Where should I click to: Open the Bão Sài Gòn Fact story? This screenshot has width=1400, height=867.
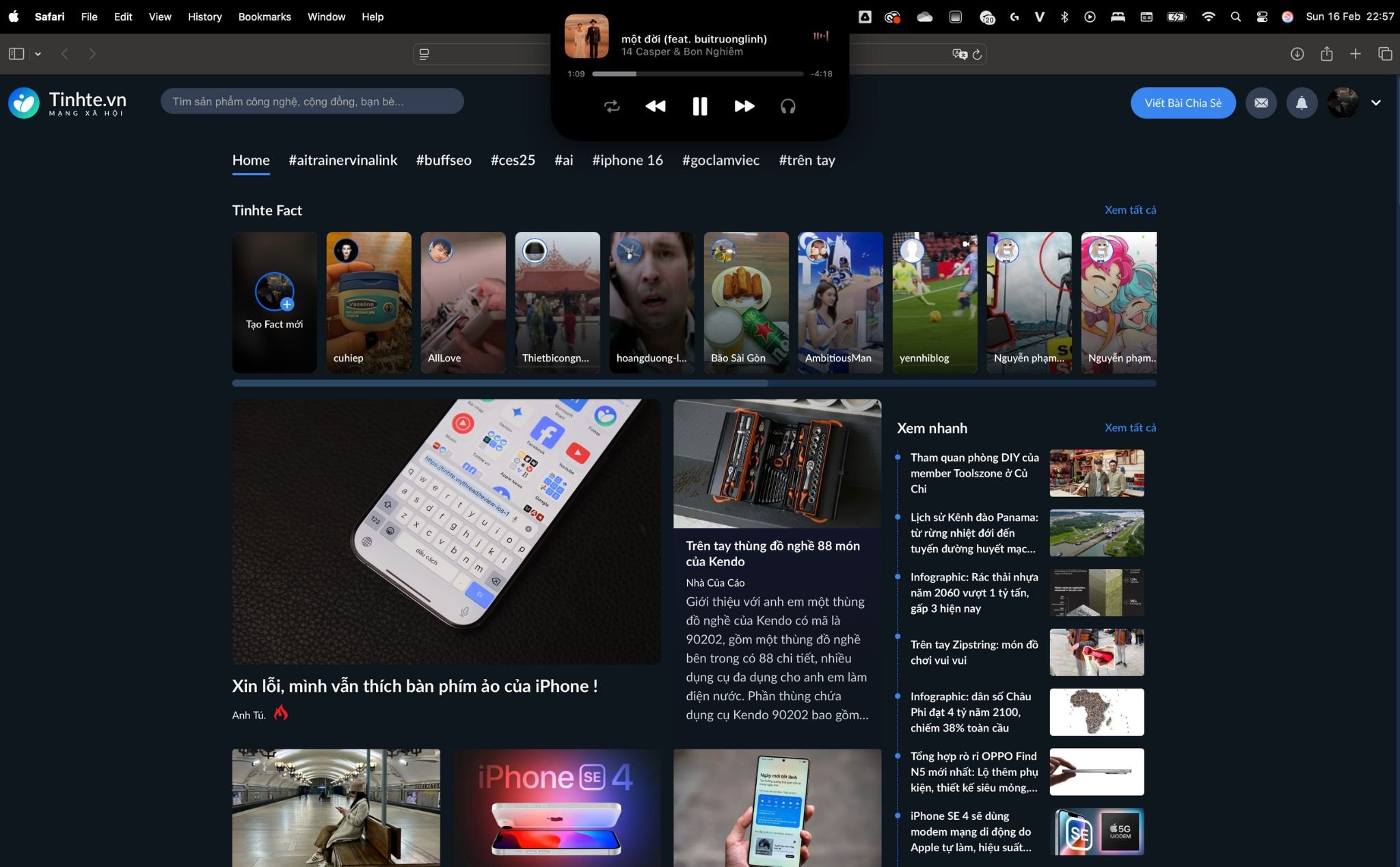[x=746, y=302]
